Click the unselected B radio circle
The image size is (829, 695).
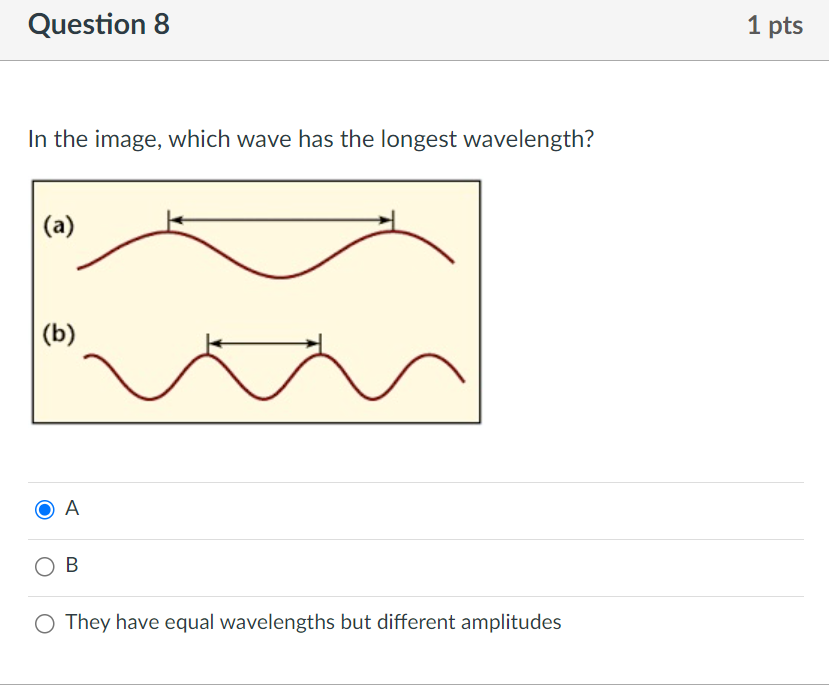click(x=45, y=566)
